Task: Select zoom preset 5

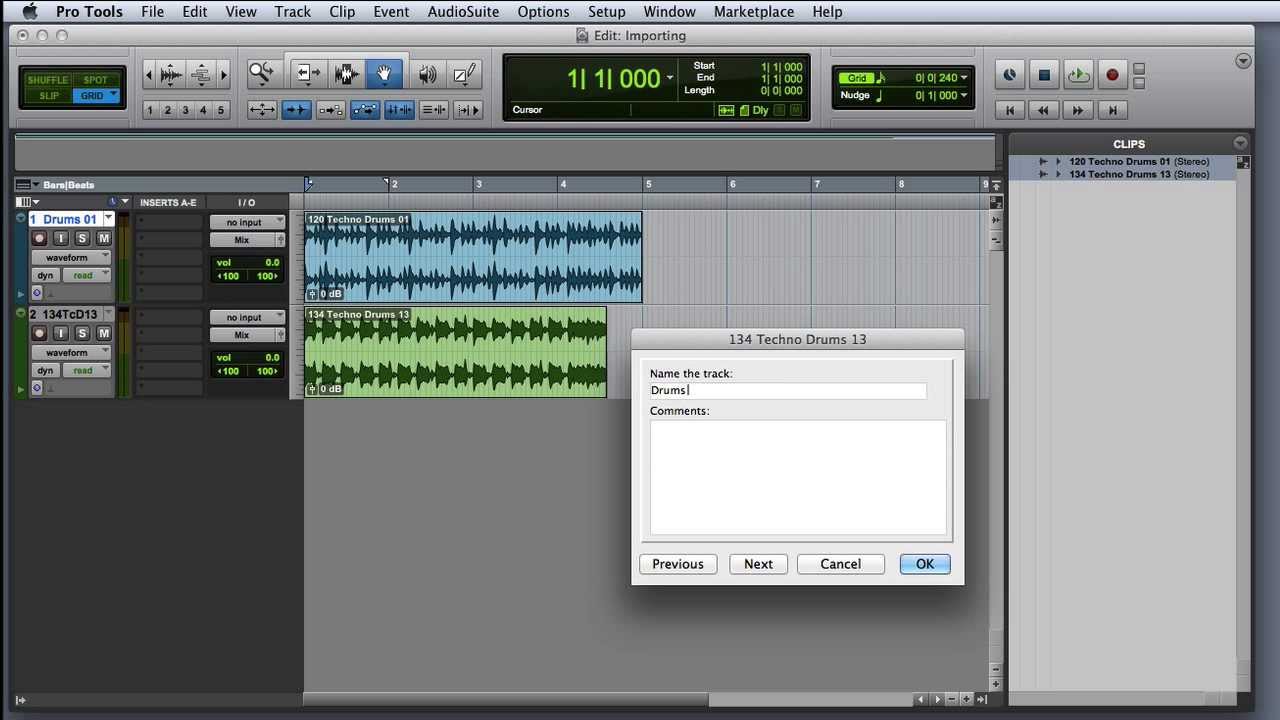Action: 221,110
